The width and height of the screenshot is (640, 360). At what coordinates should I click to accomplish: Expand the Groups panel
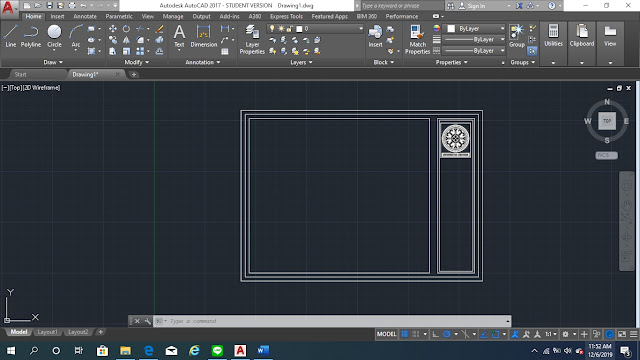pos(522,62)
